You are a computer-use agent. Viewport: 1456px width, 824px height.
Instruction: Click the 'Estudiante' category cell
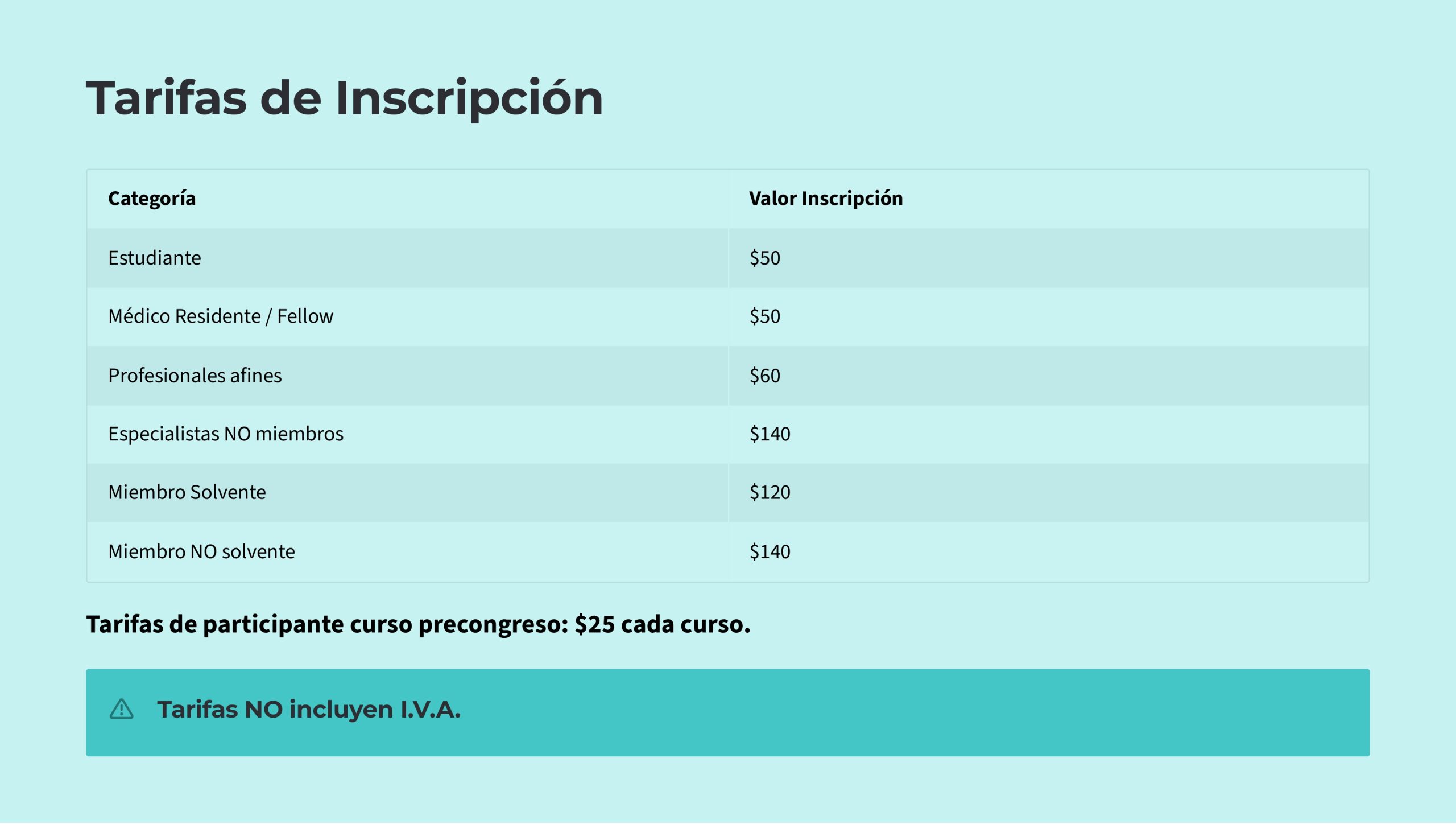click(x=155, y=258)
